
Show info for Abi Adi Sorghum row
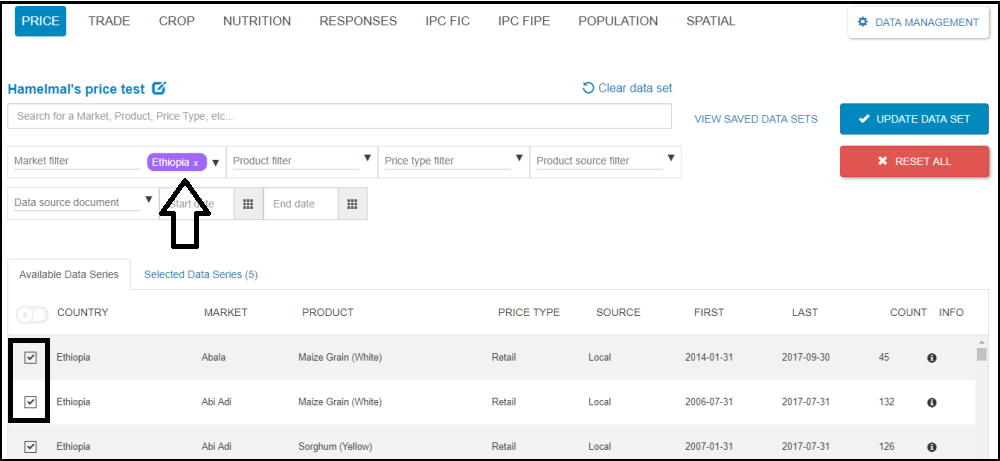tap(932, 447)
